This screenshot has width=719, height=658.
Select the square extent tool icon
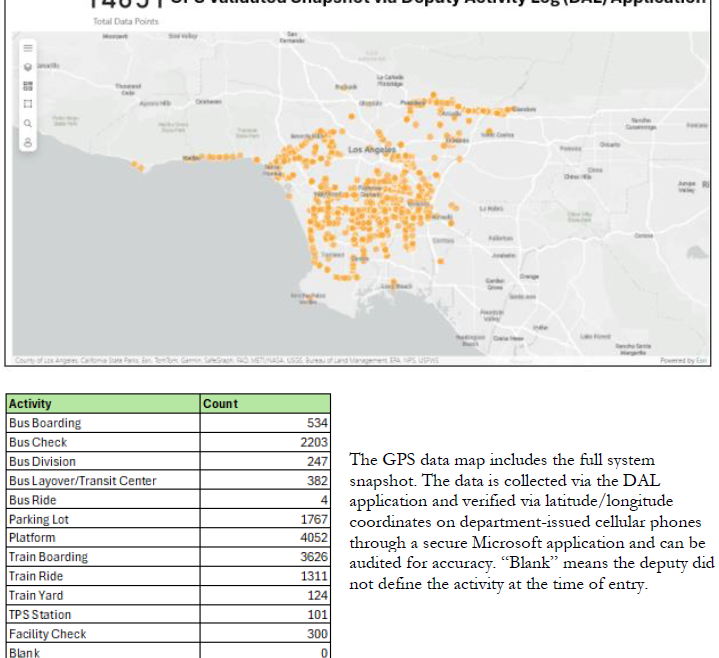coord(28,104)
